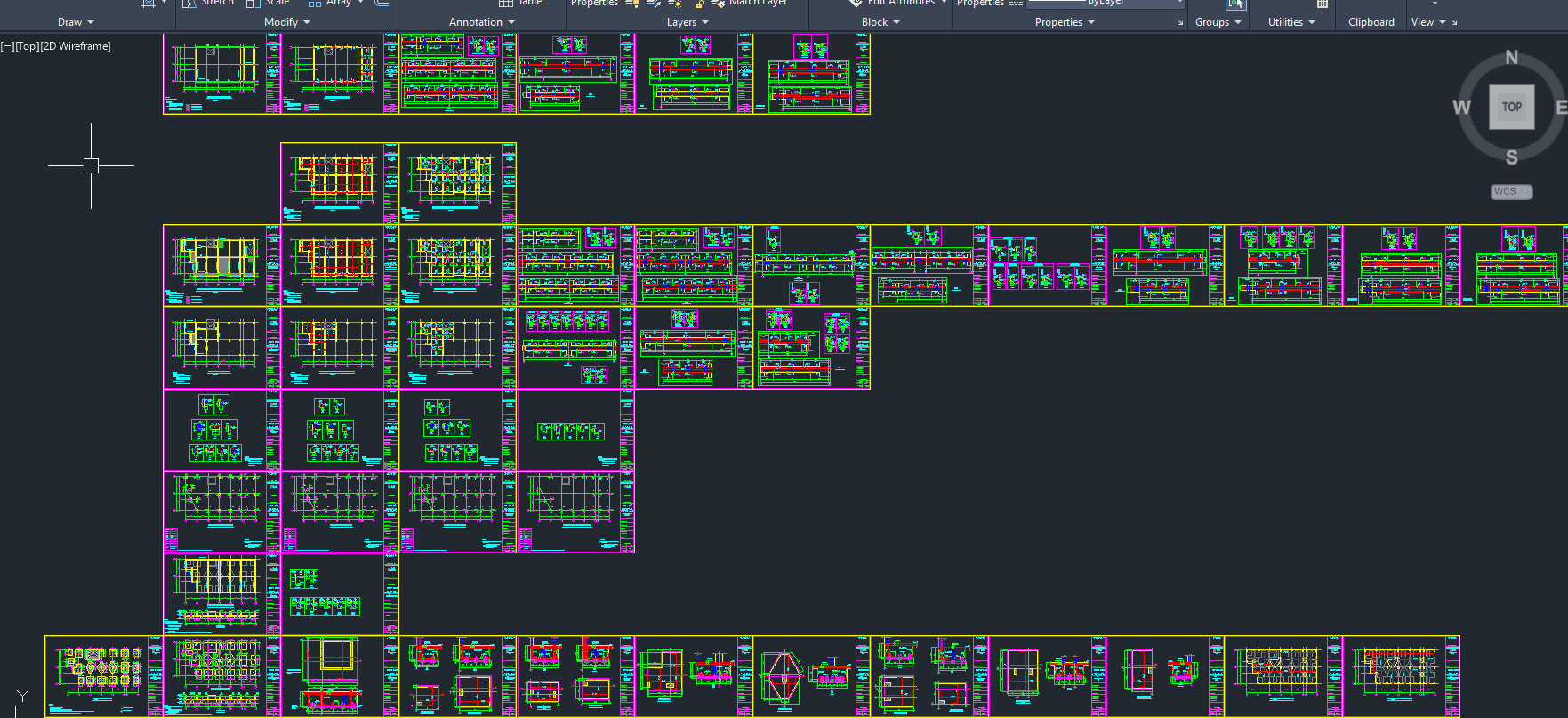
Task: Select the Array tool in Modify
Action: (x=330, y=3)
